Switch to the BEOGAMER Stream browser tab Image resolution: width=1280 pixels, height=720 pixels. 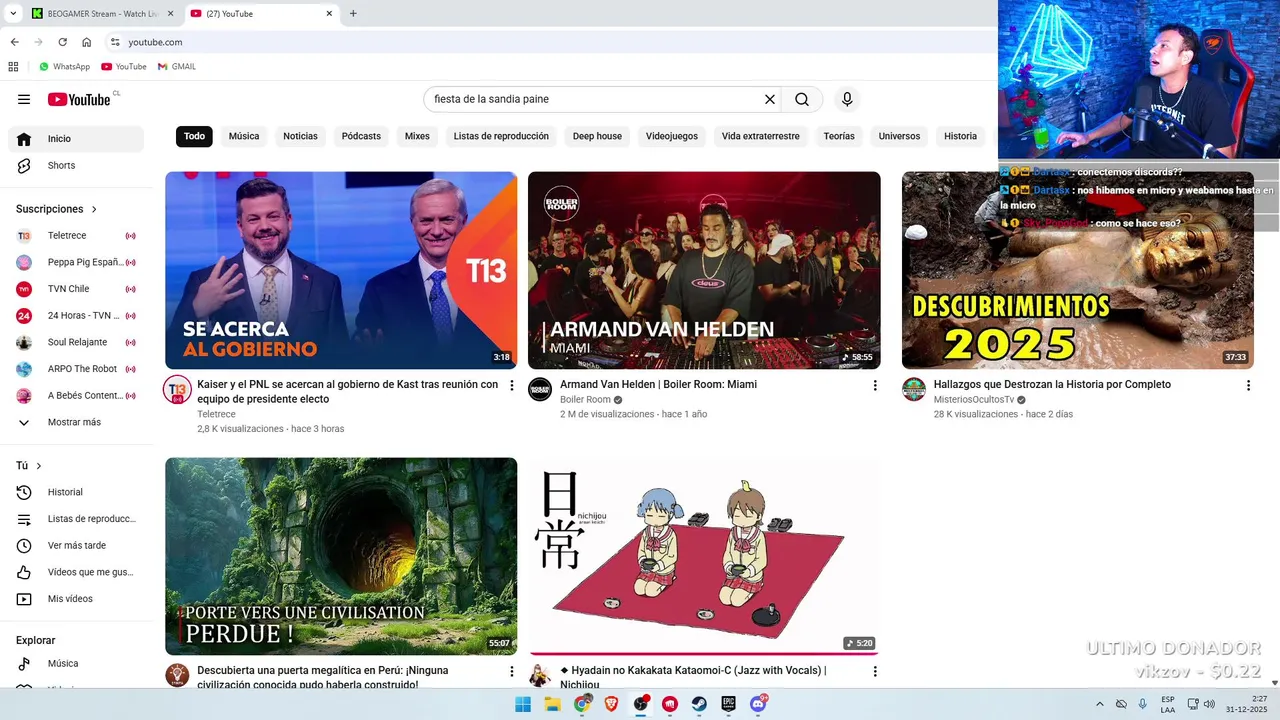[x=102, y=14]
